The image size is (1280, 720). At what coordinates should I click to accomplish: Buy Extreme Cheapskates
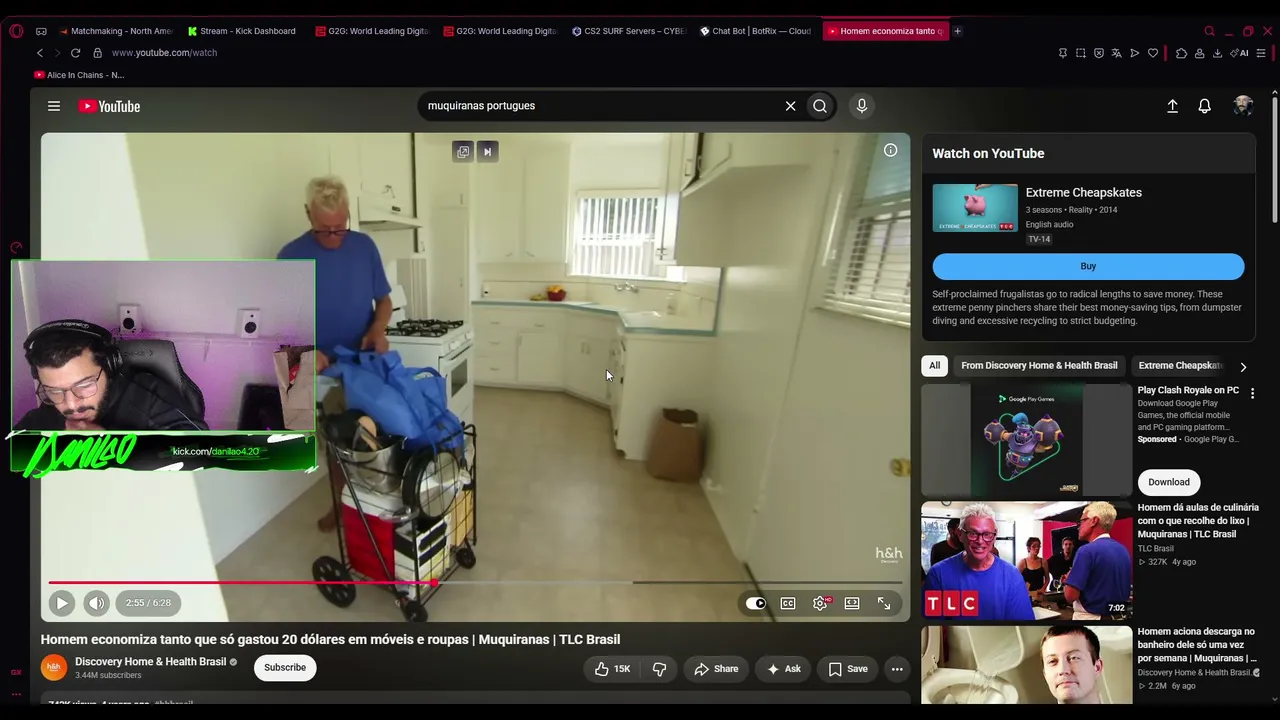(1088, 266)
